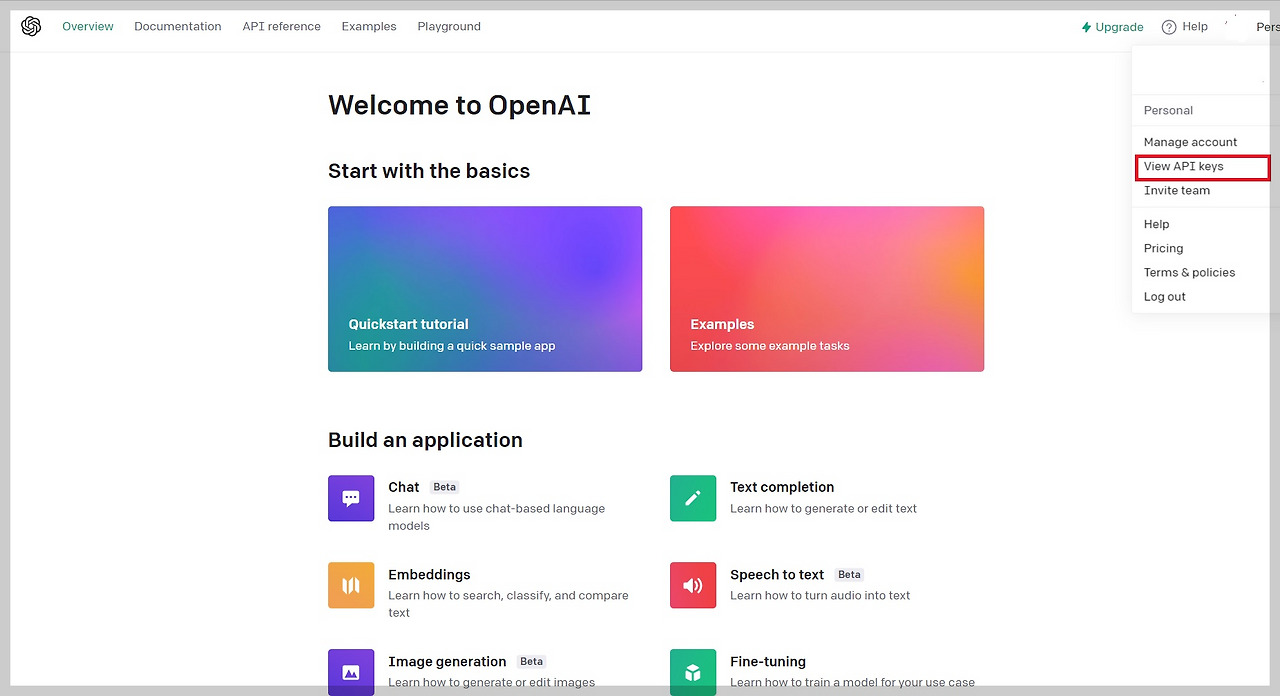Click 'Learn how to generate or edit text'
Screen dimensions: 1280x696
pyautogui.click(x=823, y=508)
